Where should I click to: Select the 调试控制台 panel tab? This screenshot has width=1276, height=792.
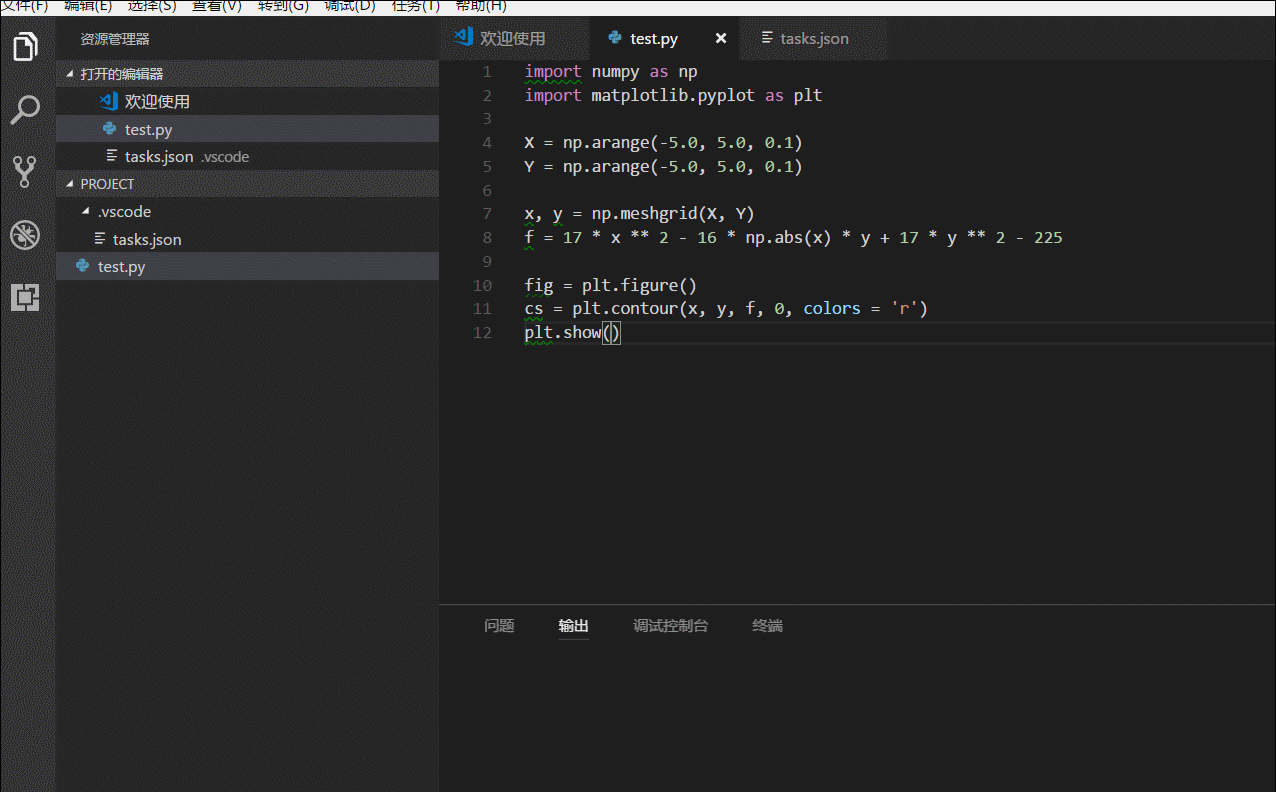(670, 625)
